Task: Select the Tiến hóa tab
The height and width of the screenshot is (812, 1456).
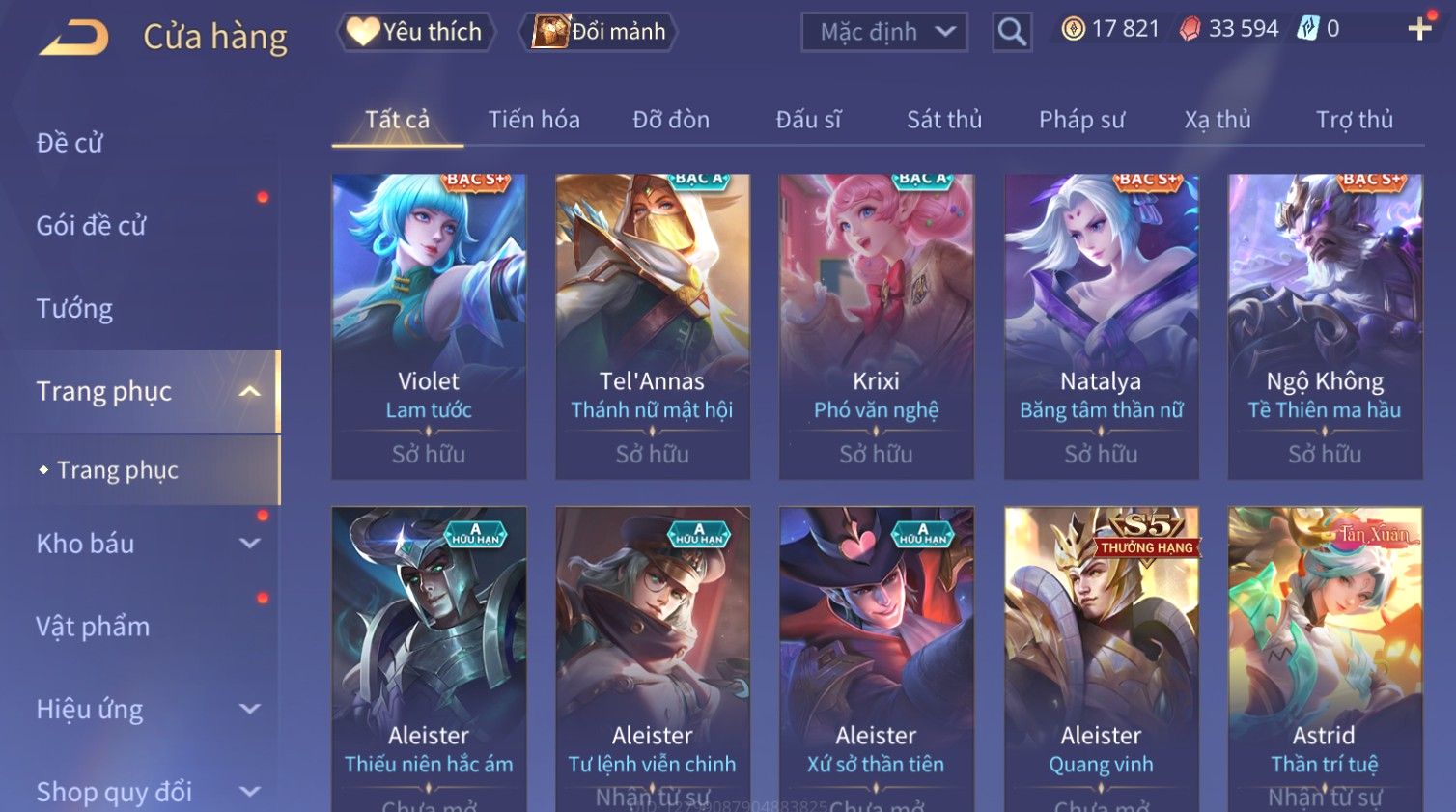Action: (x=534, y=120)
